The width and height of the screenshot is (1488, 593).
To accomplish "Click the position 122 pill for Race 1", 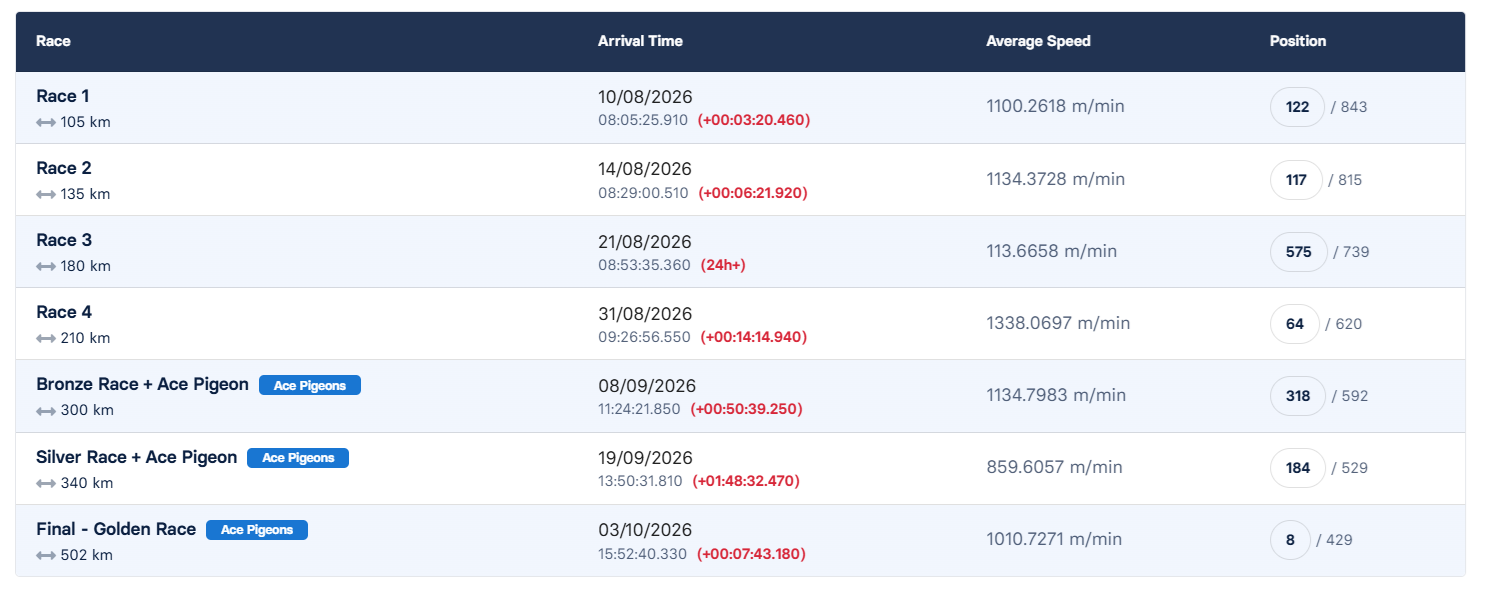I will [x=1298, y=107].
